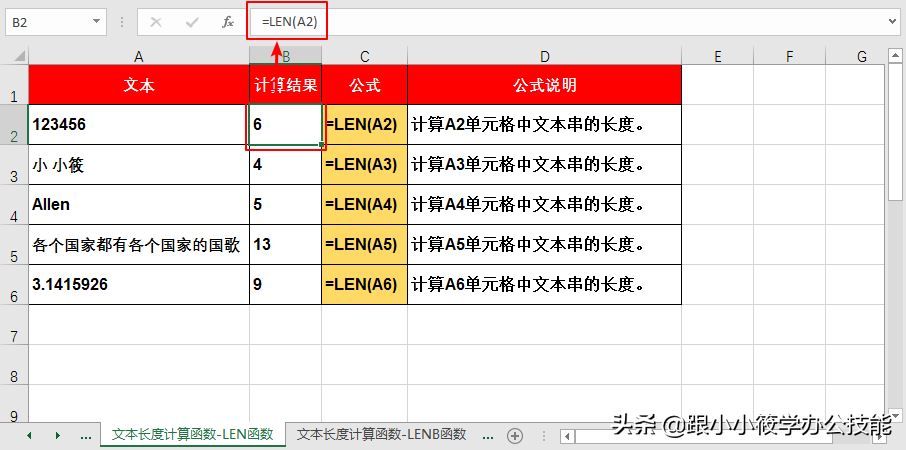Screen dimensions: 906x450
Task: Click result cell showing 4
Action: click(x=285, y=165)
